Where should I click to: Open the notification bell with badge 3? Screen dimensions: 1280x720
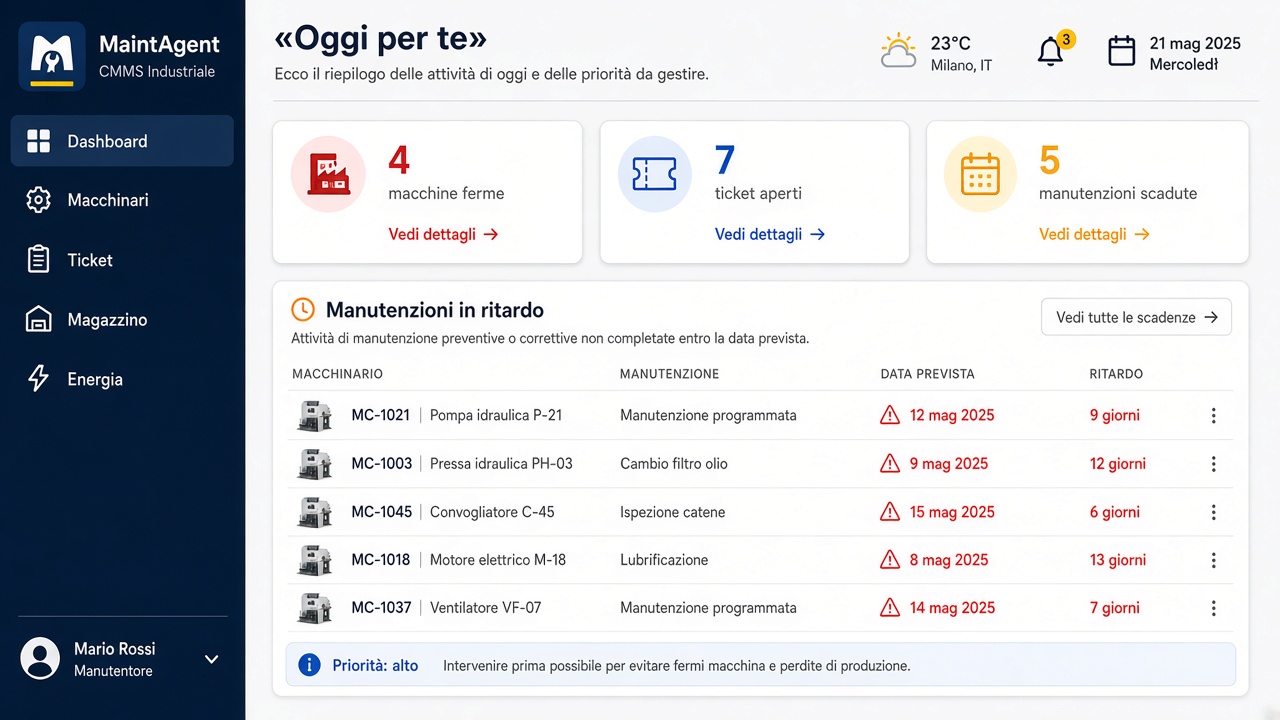[1052, 50]
